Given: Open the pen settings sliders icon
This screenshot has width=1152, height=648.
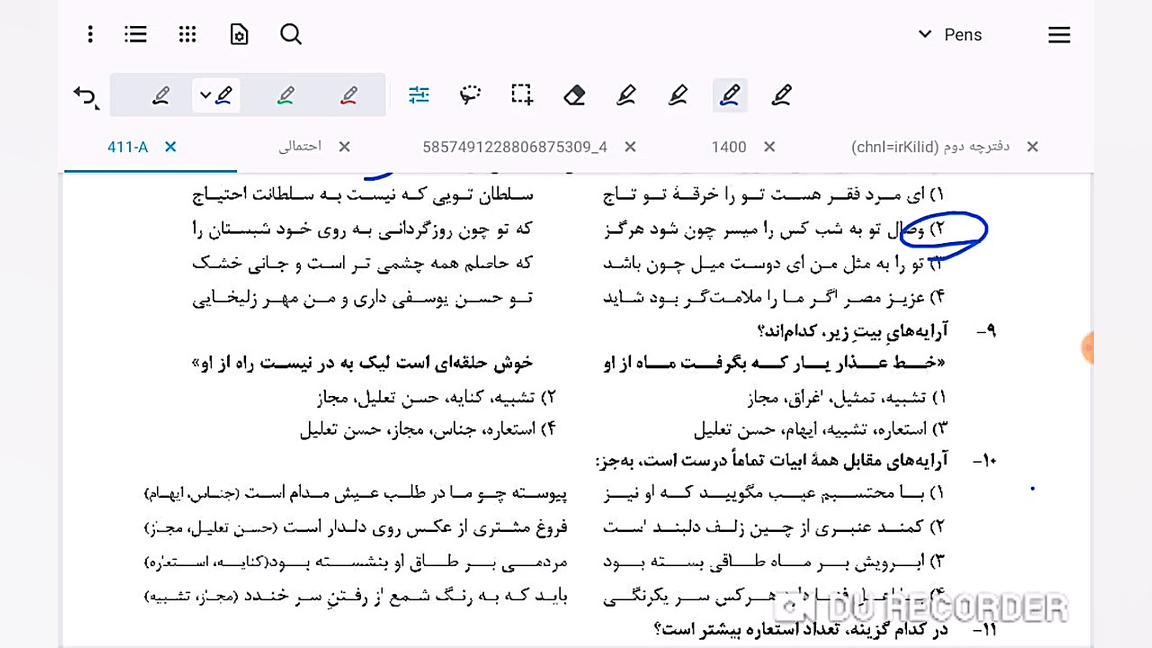Looking at the screenshot, I should [418, 94].
